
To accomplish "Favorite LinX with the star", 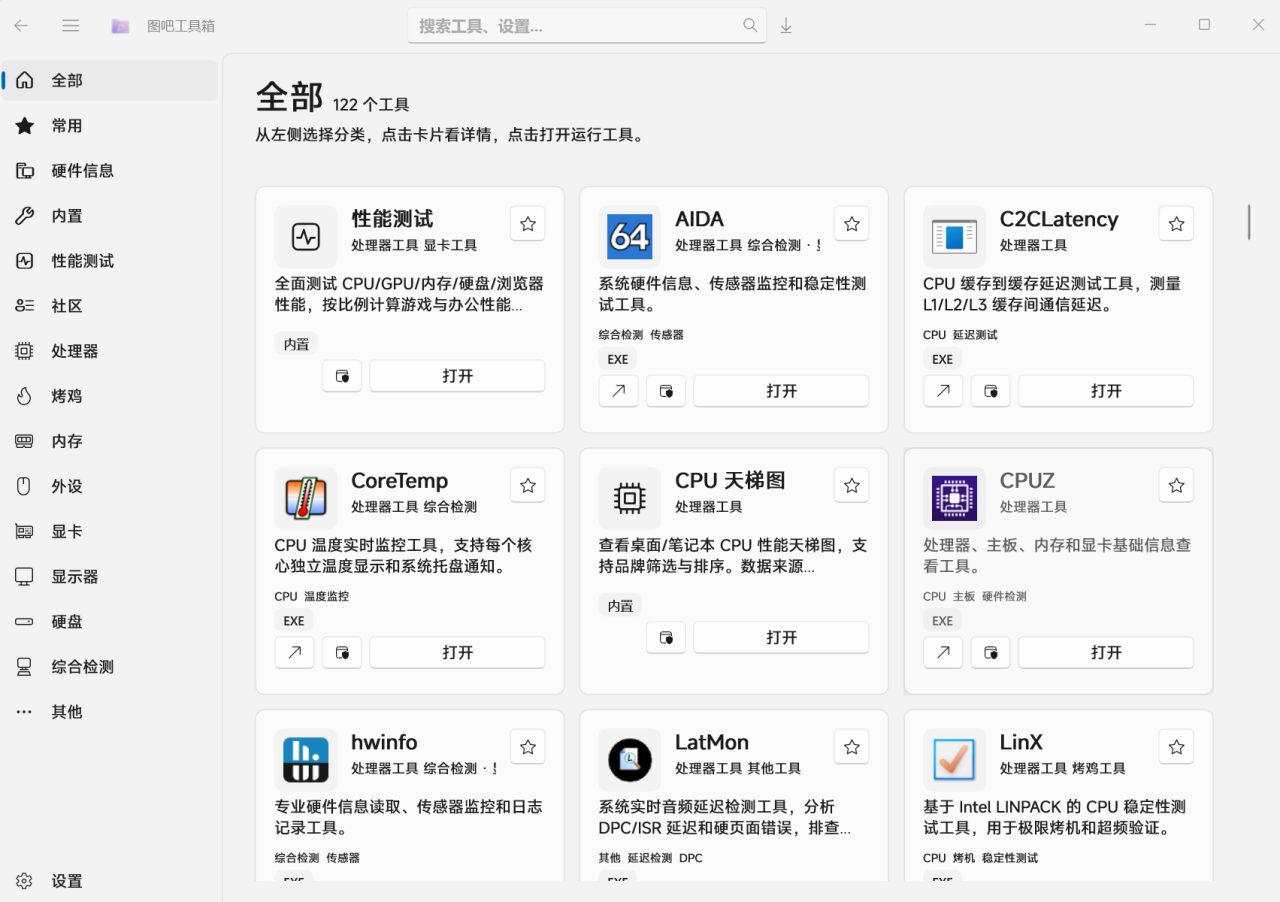I will click(1176, 747).
